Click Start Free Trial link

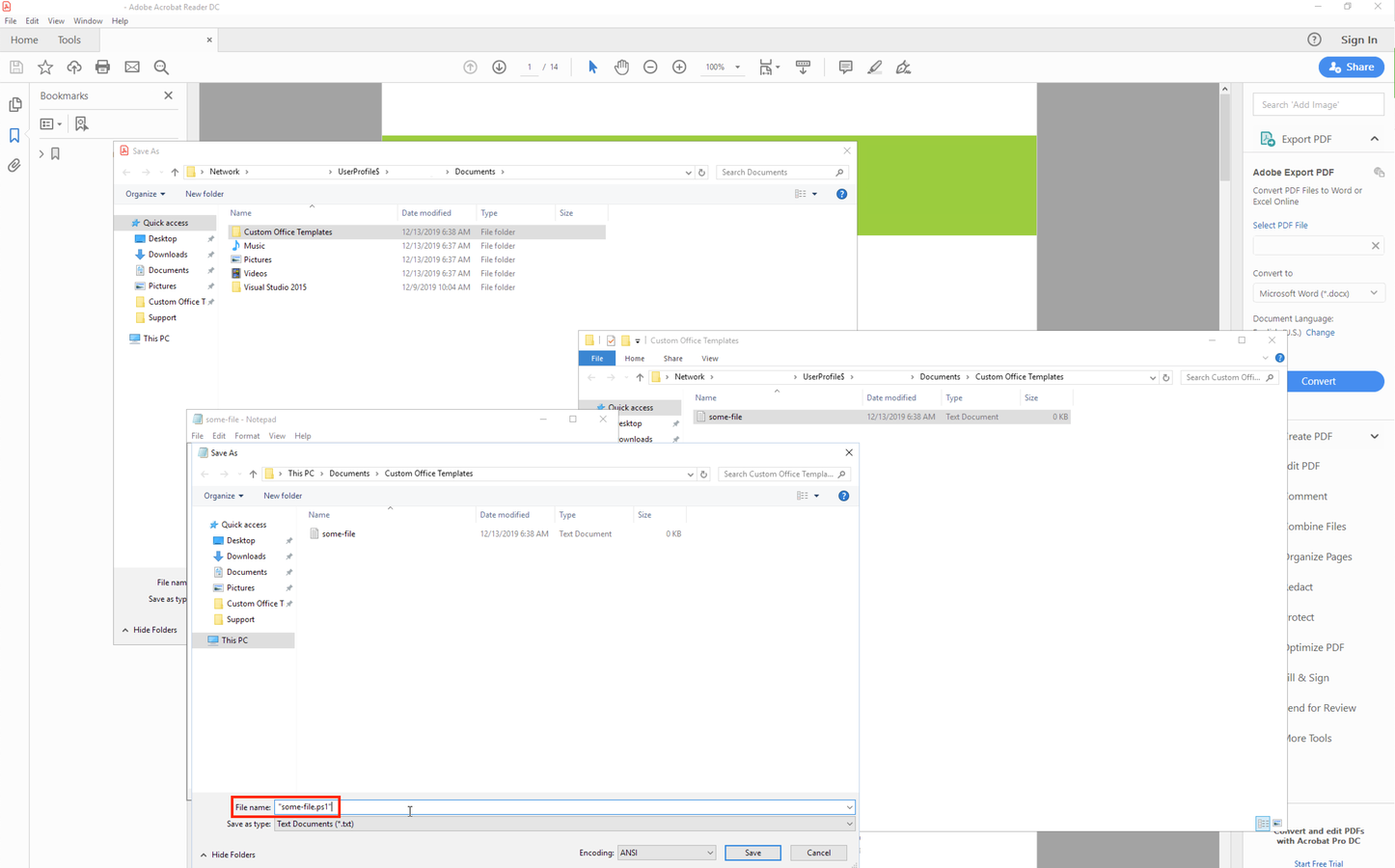(x=1319, y=863)
